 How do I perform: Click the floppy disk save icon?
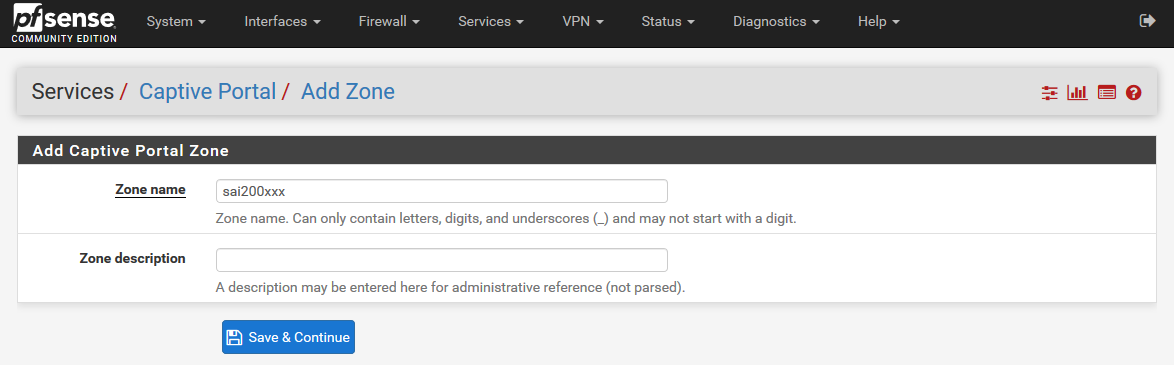[234, 337]
